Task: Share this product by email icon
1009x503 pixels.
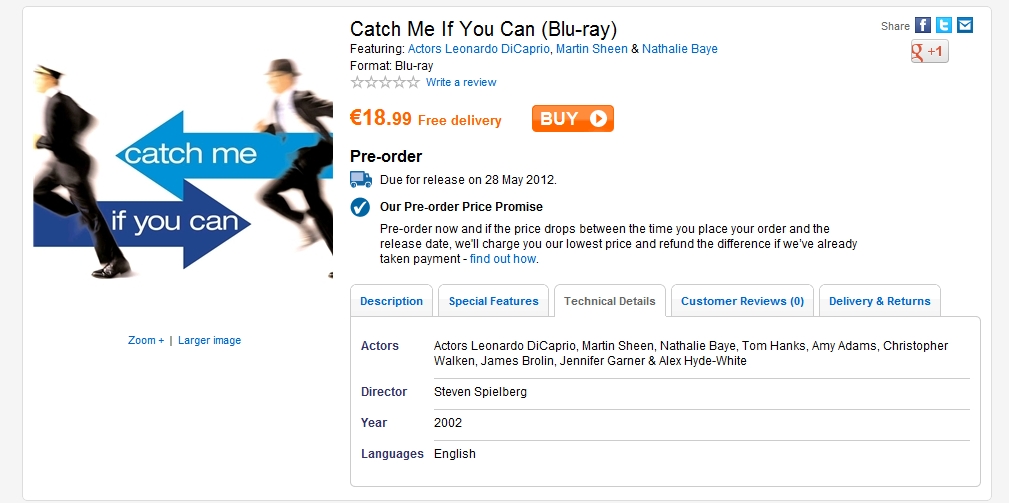Action: point(965,25)
